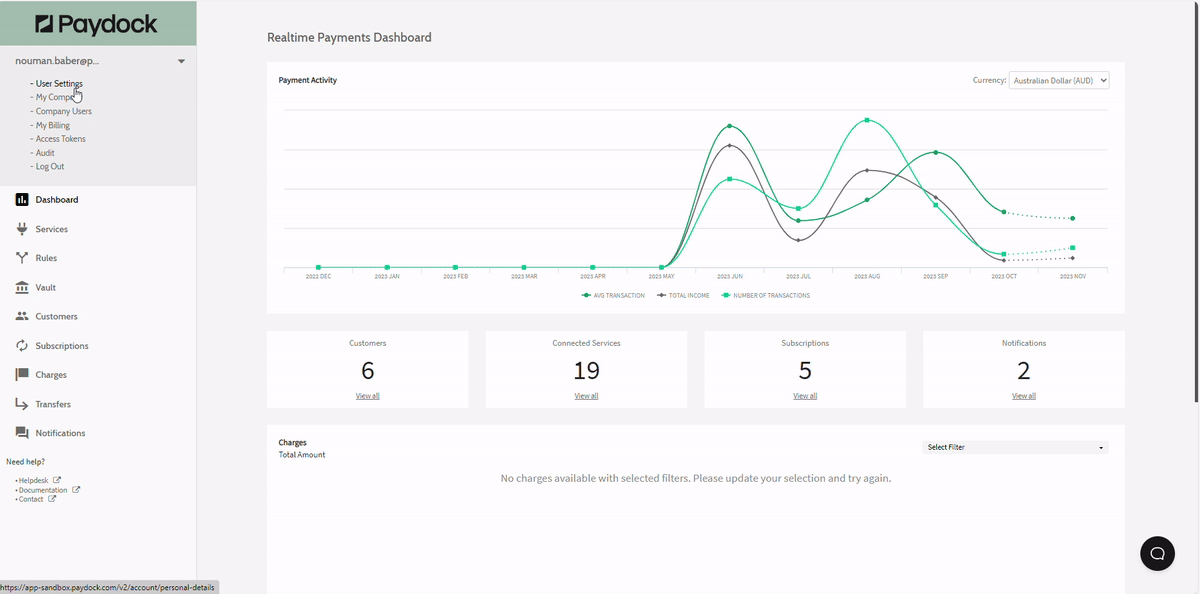Click the Services plug icon
The width and height of the screenshot is (1200, 594).
pos(22,229)
